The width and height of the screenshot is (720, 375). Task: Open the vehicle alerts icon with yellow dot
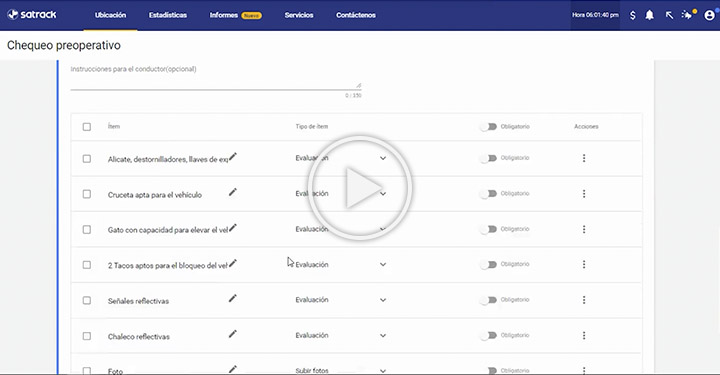click(x=688, y=15)
